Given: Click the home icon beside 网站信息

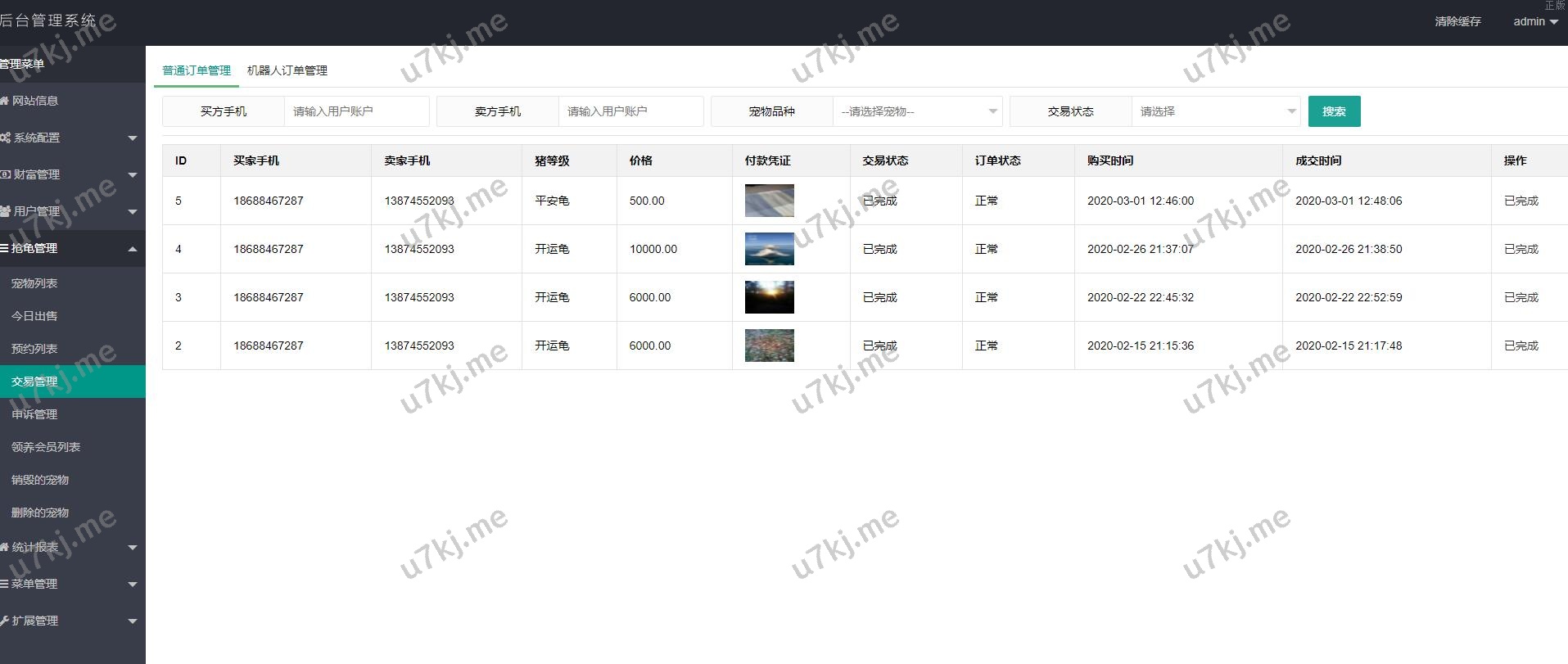Looking at the screenshot, I should click(4, 101).
